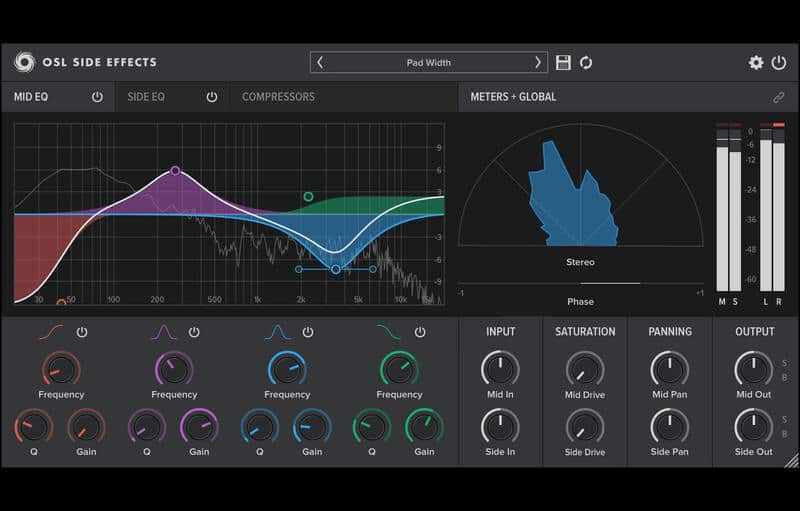
Task: Select the red high-pass filter shape icon
Action: pyautogui.click(x=52, y=332)
